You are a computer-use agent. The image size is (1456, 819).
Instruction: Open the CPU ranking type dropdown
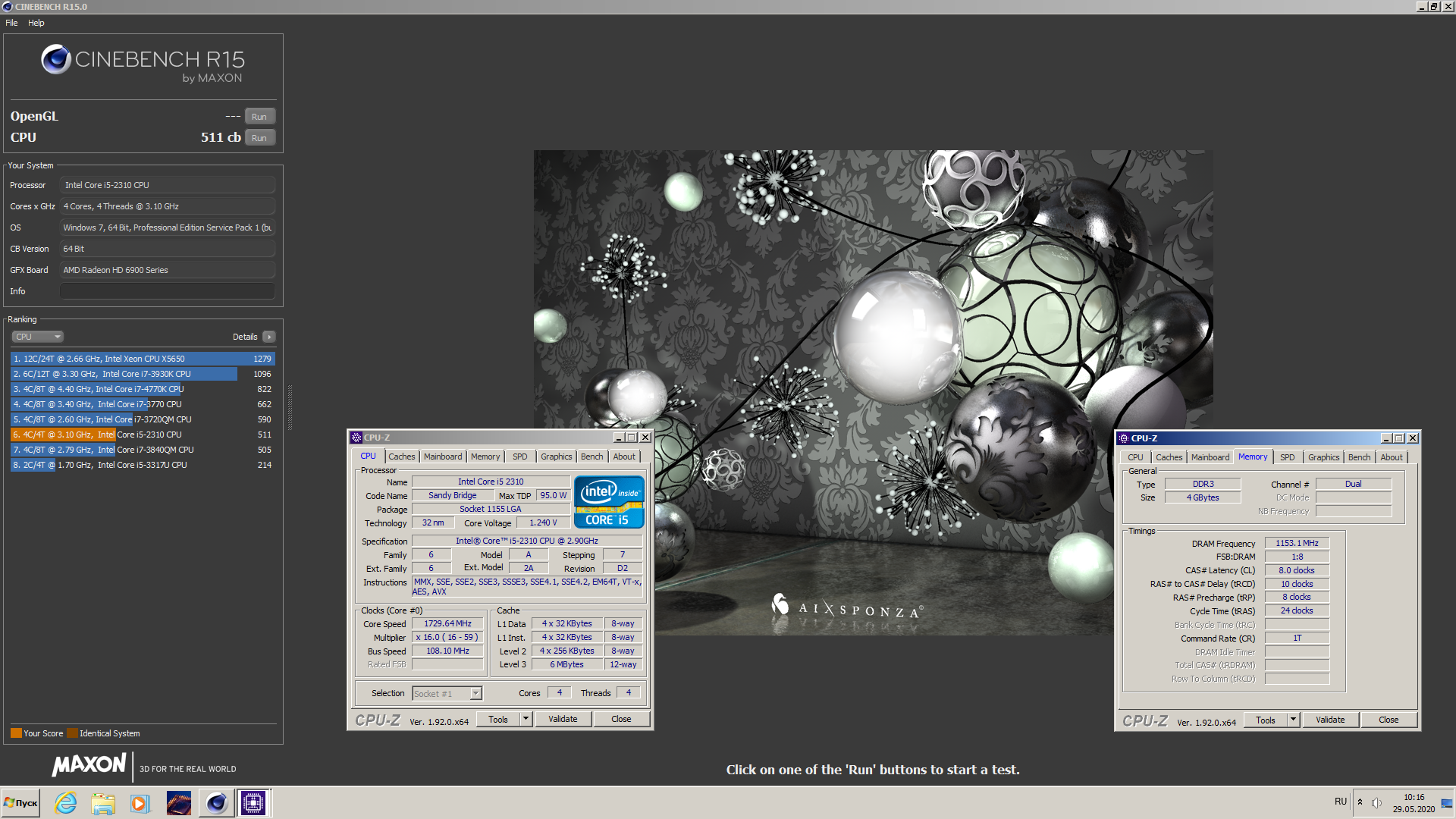coord(37,337)
